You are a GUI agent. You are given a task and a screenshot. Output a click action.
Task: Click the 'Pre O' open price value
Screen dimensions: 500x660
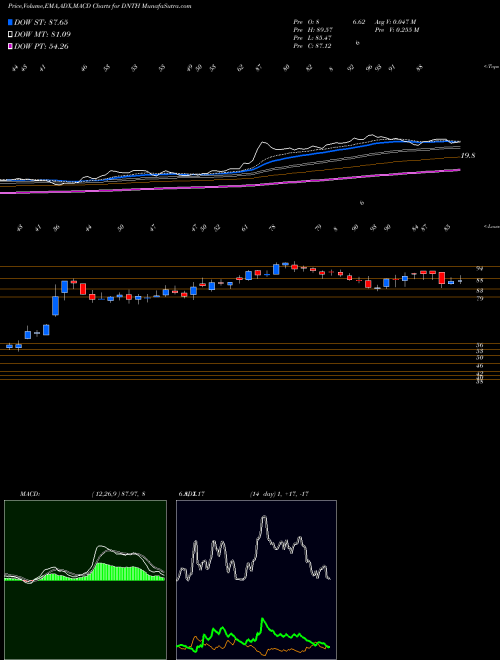tap(307, 22)
